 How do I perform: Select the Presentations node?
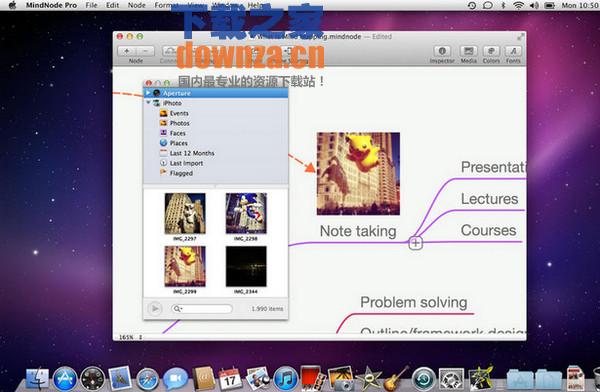tap(493, 167)
